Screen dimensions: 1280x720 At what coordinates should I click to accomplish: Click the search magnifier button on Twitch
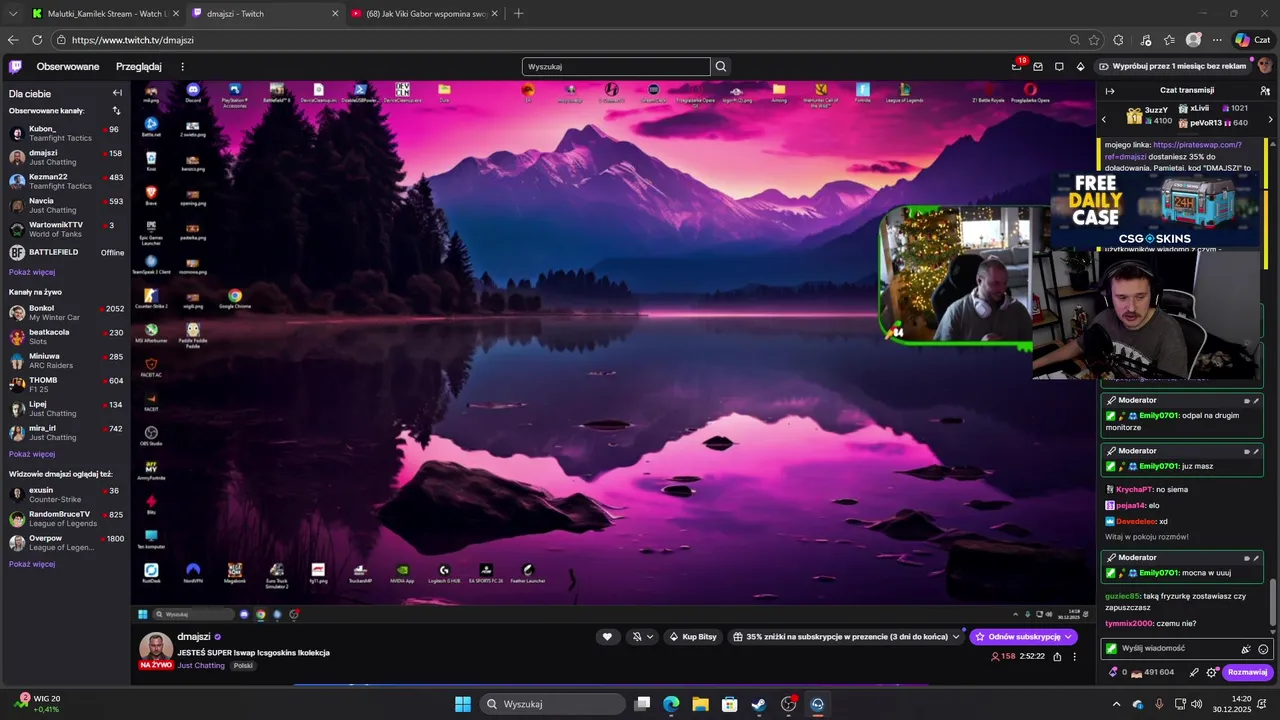720,67
